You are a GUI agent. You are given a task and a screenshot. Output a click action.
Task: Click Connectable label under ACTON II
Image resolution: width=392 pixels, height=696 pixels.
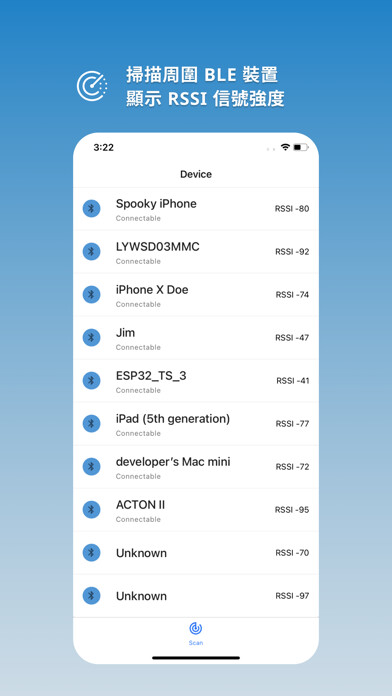click(x=138, y=519)
